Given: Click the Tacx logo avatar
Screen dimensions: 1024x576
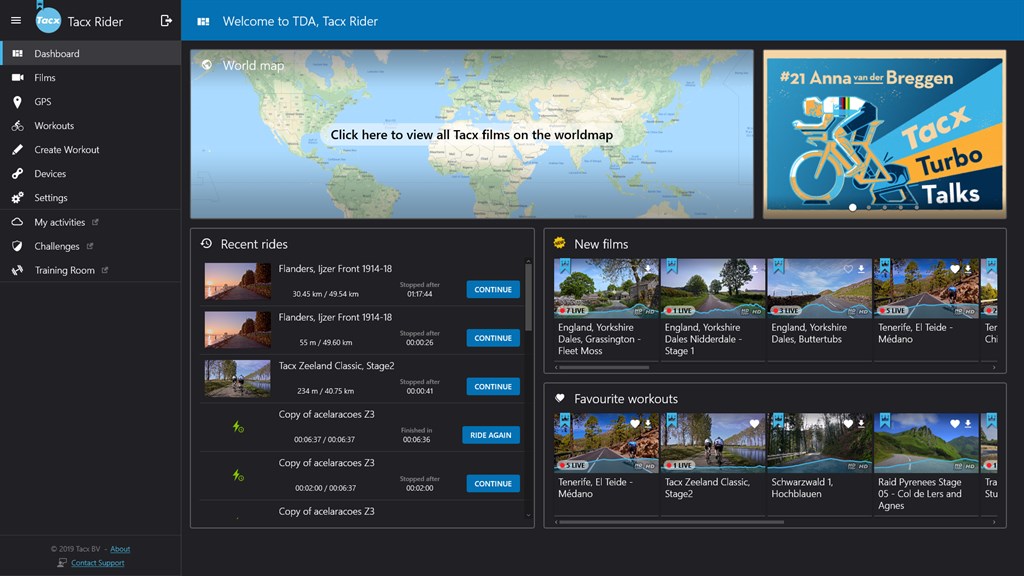Looking at the screenshot, I should [x=48, y=20].
